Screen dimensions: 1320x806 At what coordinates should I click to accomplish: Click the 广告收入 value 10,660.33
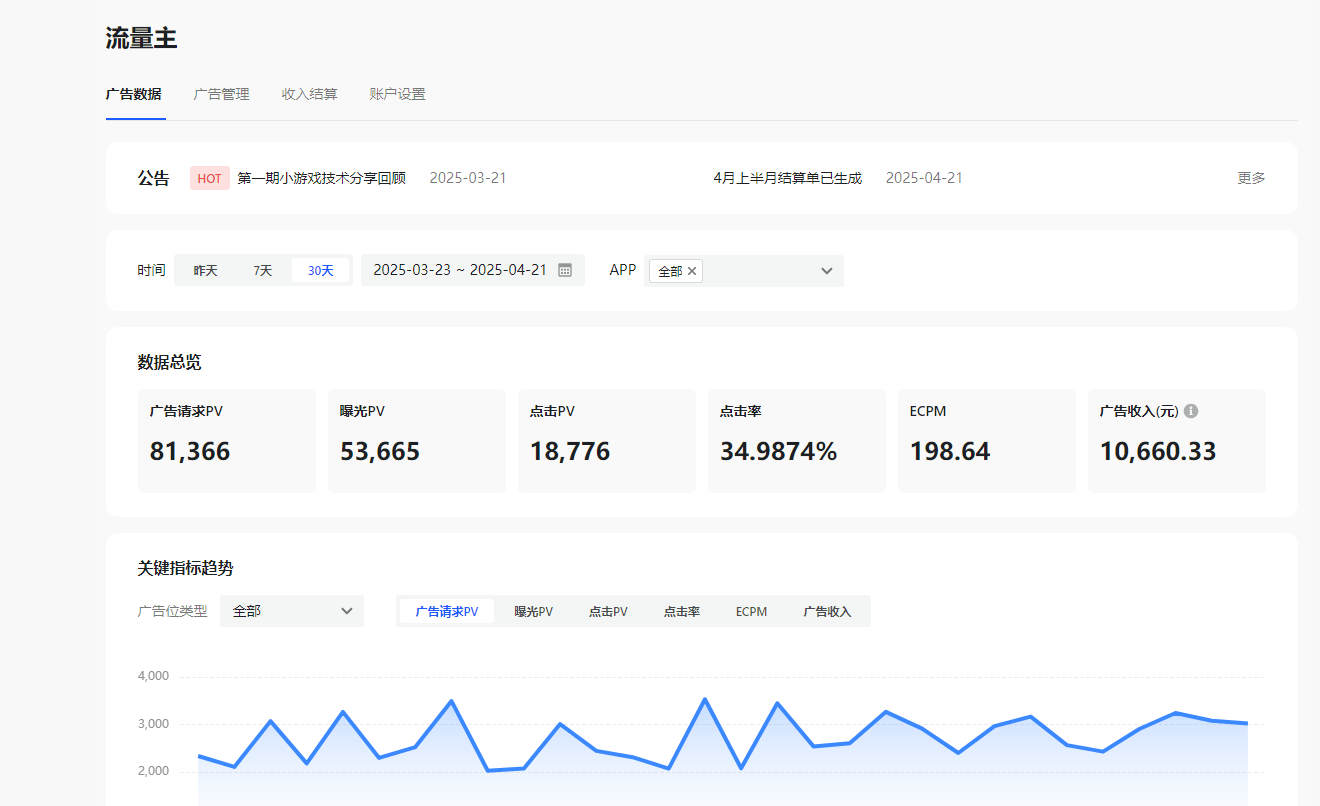(x=1158, y=451)
